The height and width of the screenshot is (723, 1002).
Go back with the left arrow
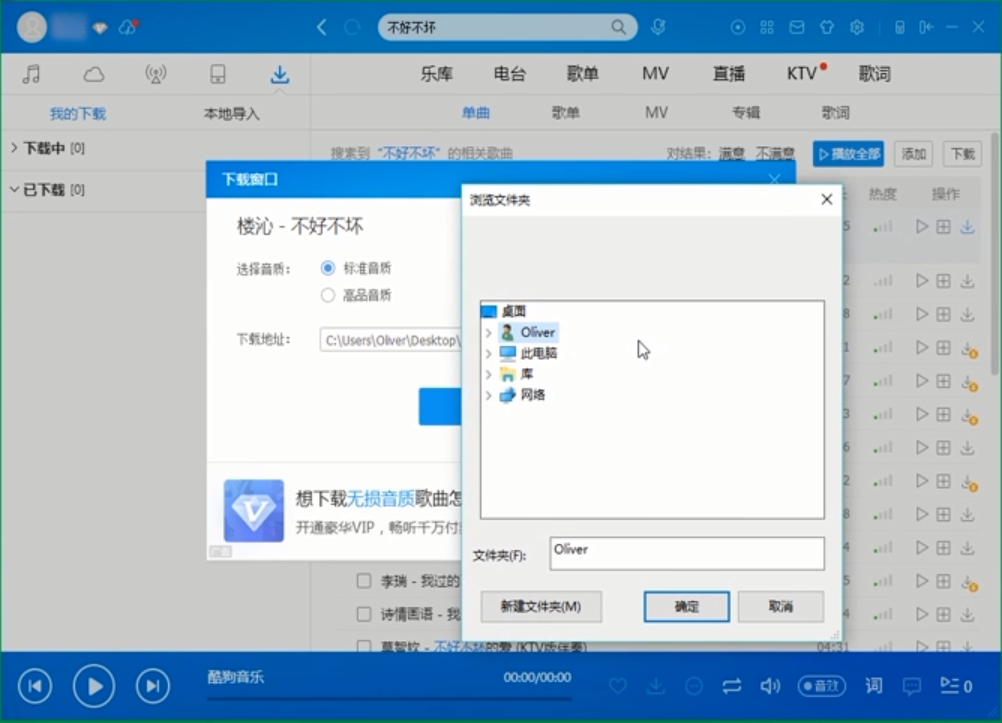(321, 27)
